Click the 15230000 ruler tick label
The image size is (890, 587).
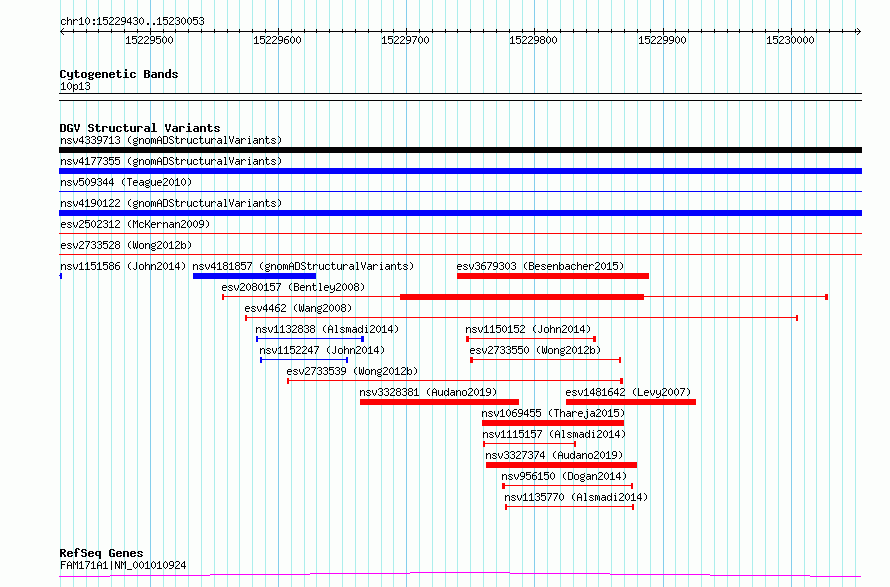(790, 40)
